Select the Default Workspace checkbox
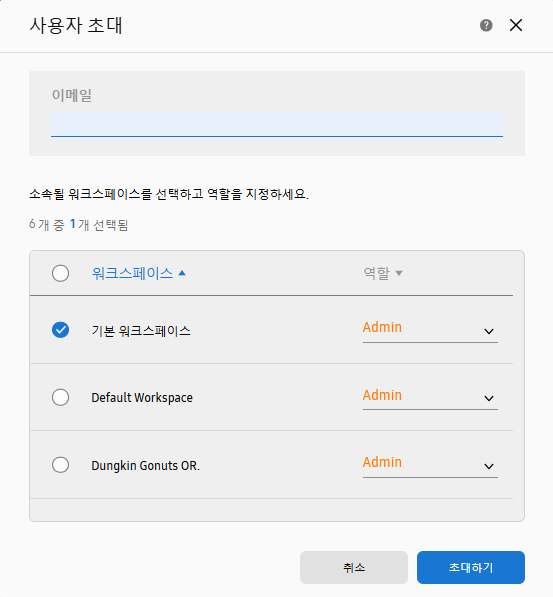Screen dimensions: 553x597 (61, 397)
